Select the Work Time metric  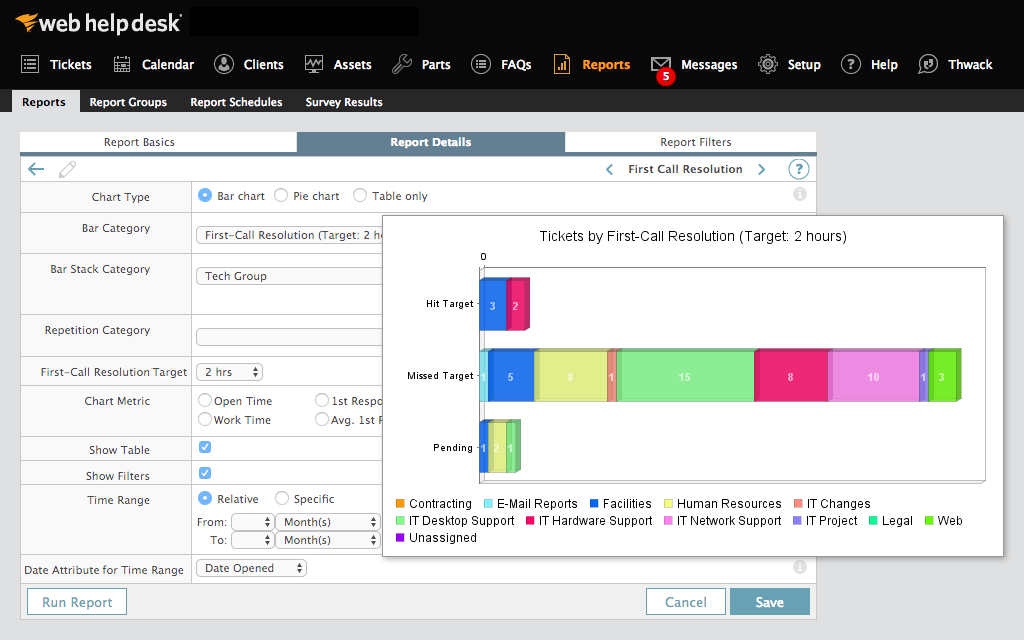[x=205, y=419]
